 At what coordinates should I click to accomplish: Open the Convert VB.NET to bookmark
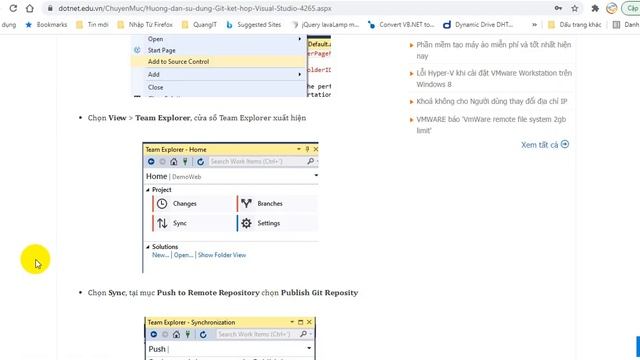(x=401, y=24)
